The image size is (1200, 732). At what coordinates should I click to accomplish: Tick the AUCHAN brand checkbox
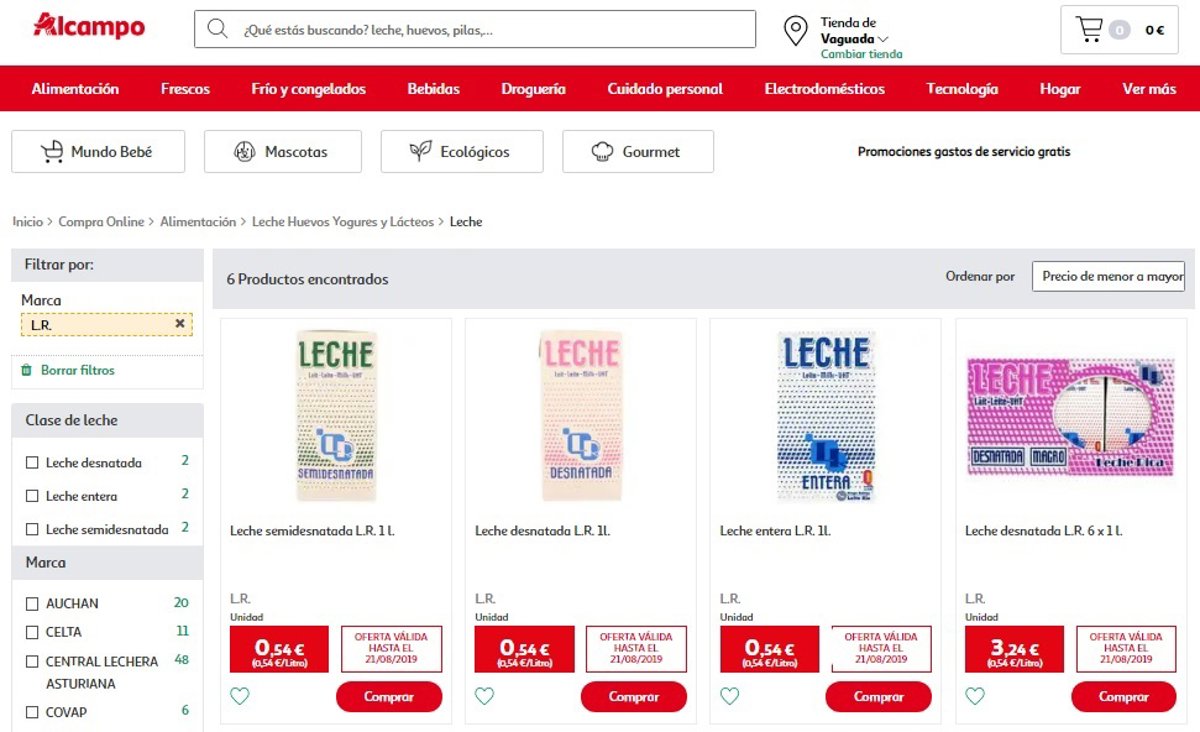[32, 604]
